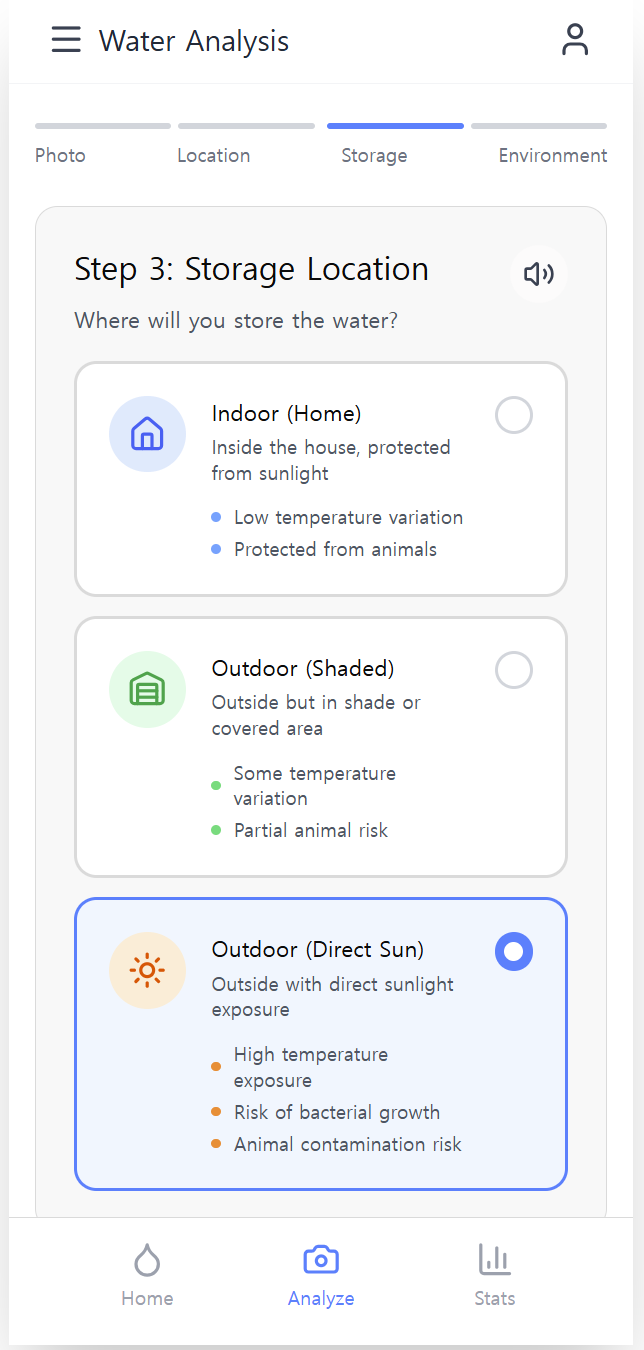Click the green garage Shaded icon
Screen dimensions: 644x1350
point(147,690)
